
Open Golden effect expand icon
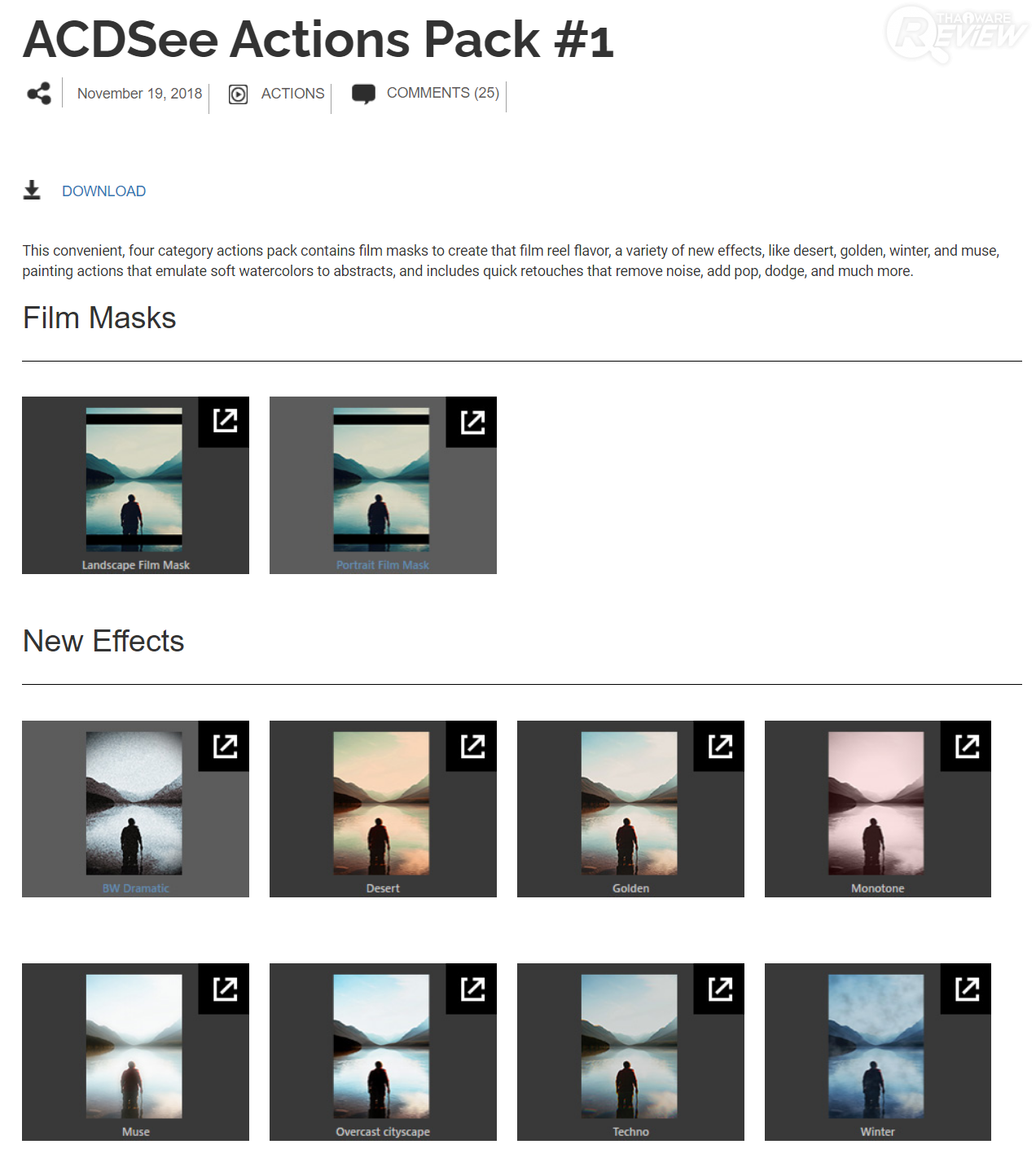pyautogui.click(x=719, y=746)
